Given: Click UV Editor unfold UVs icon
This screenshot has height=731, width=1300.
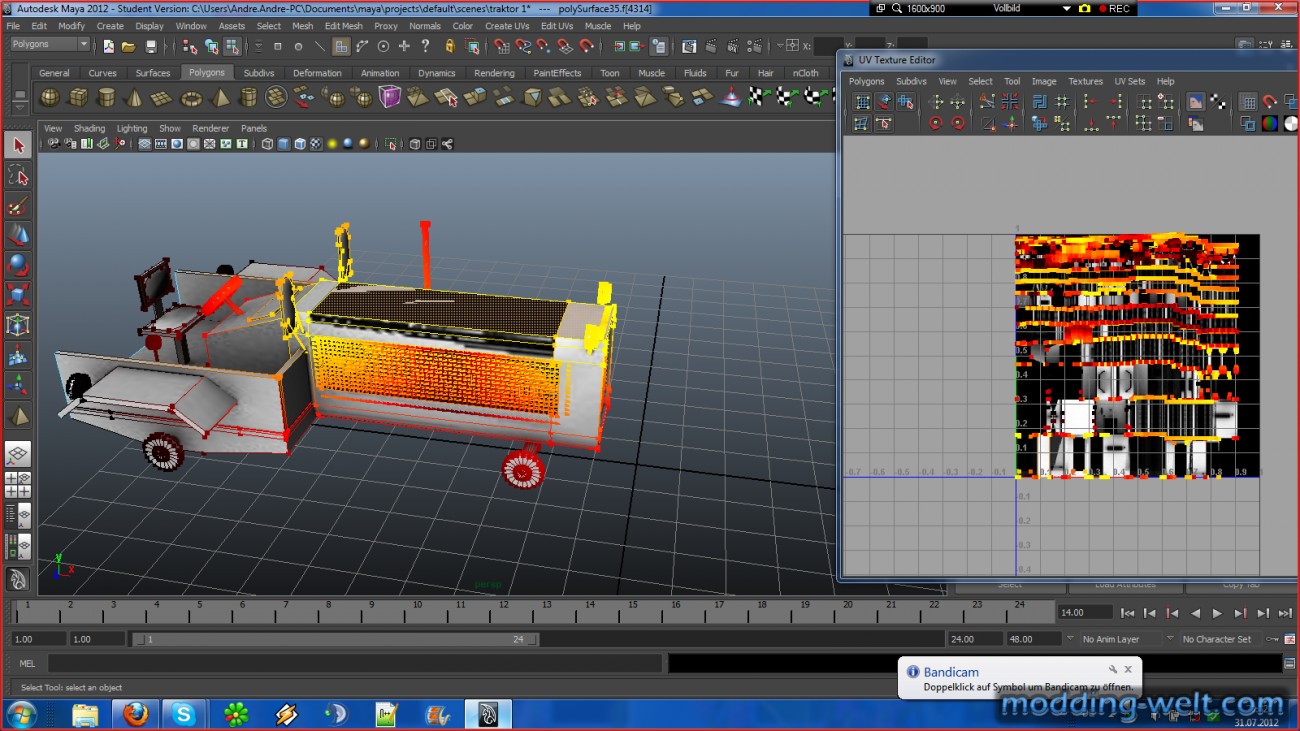Looking at the screenshot, I should coord(1040,123).
